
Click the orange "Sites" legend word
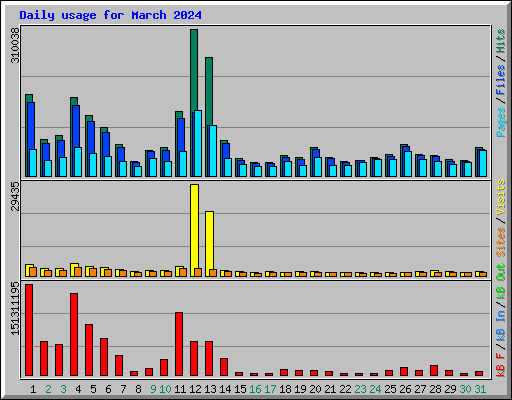tap(501, 242)
